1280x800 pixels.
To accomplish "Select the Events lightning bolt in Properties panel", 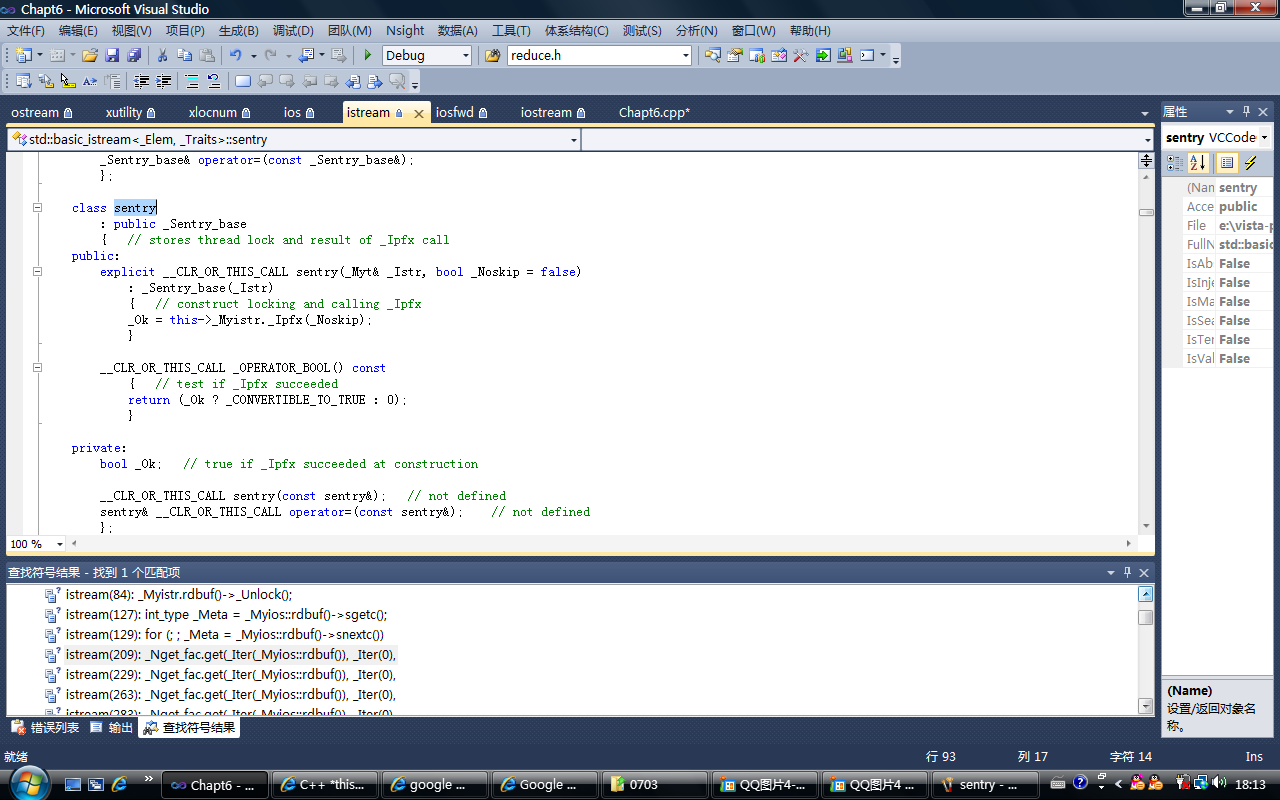I will [1250, 162].
